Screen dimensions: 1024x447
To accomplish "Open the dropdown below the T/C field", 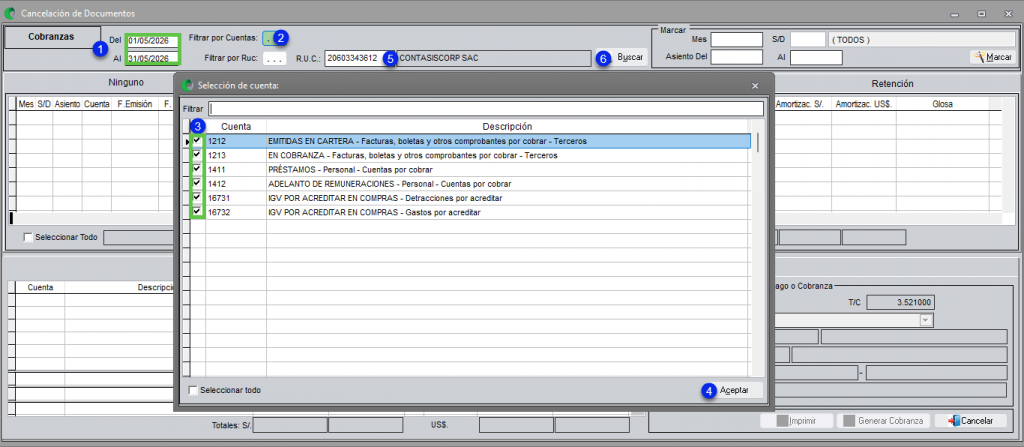I will (925, 320).
